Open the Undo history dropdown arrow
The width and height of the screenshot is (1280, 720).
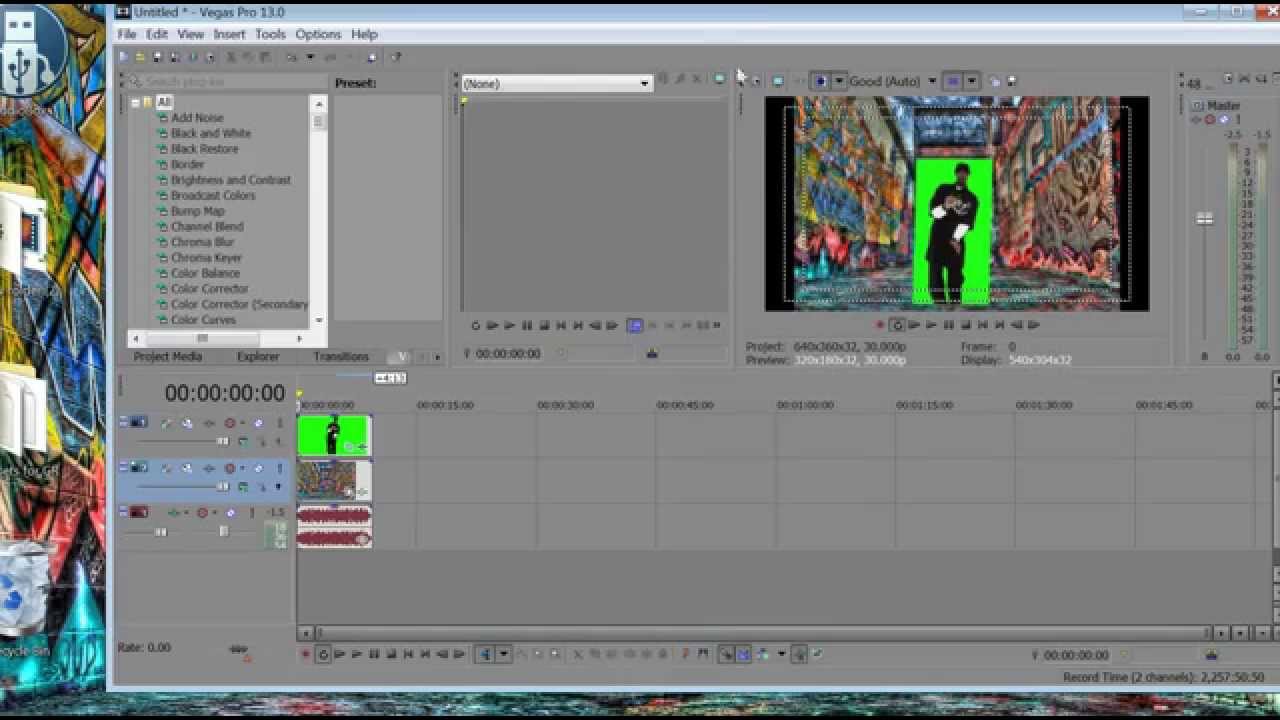tap(309, 57)
